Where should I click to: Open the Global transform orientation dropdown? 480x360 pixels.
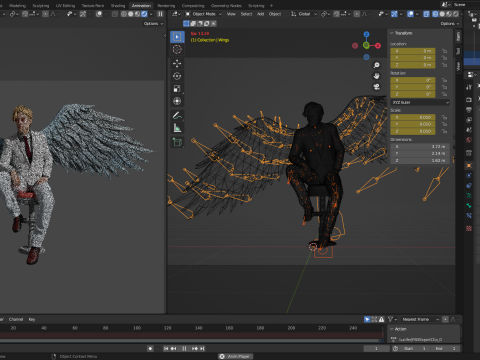304,14
